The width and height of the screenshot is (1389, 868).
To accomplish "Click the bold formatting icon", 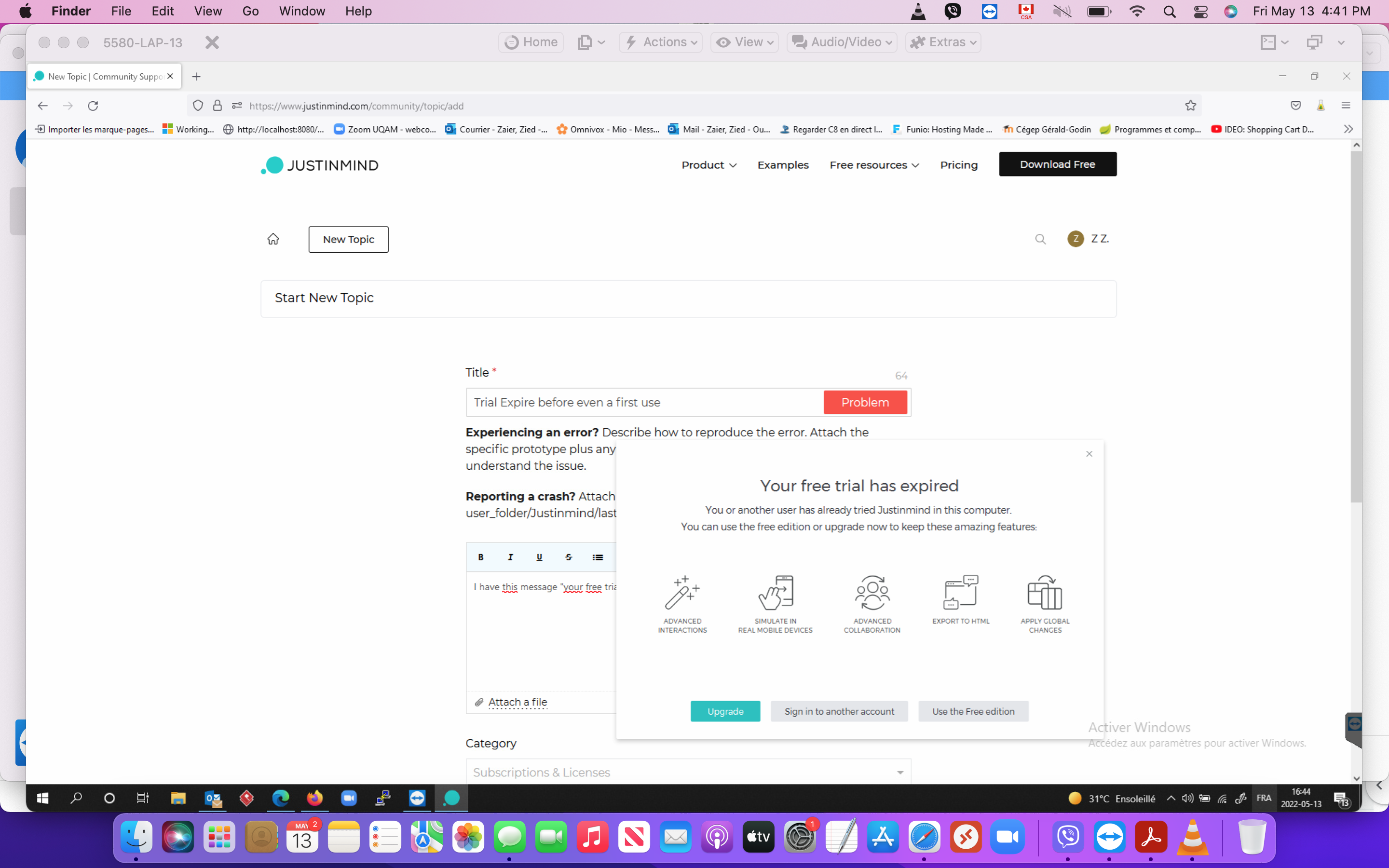I will [x=480, y=557].
